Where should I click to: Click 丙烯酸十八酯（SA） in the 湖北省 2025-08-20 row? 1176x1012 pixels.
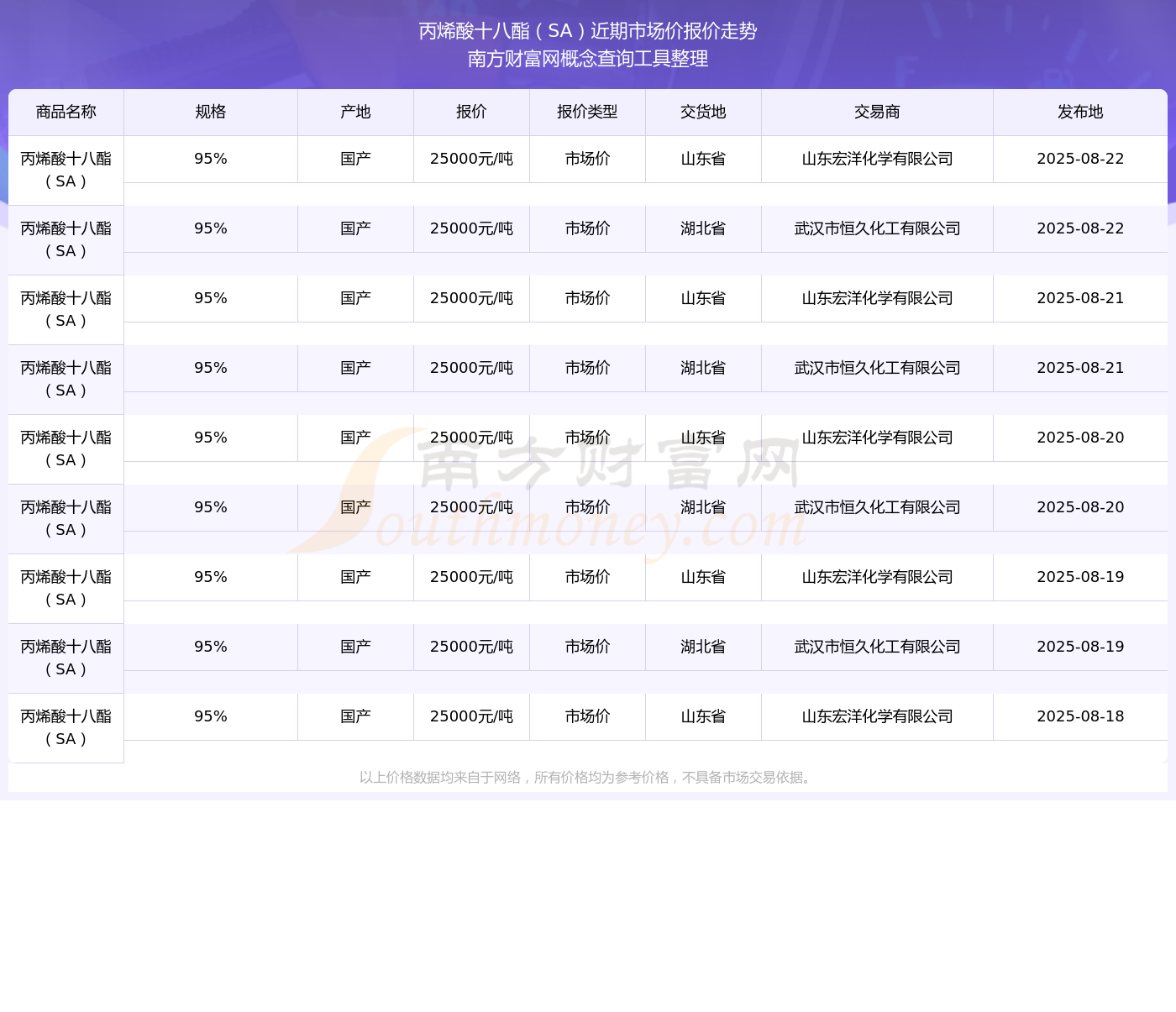pos(66,518)
